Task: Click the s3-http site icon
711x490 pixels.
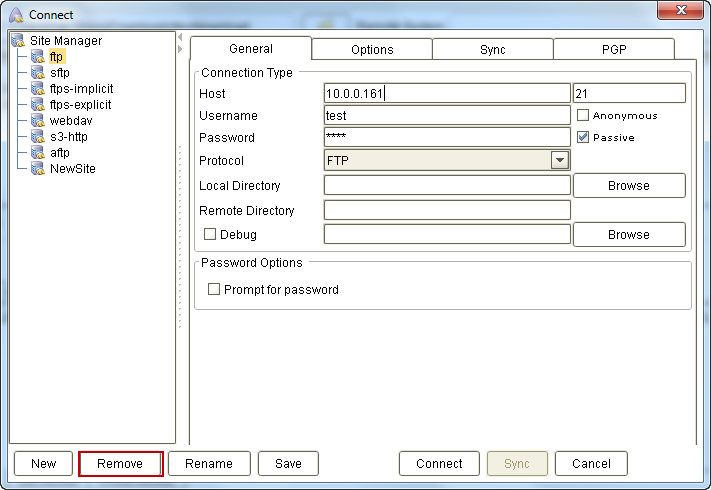Action: [38, 137]
